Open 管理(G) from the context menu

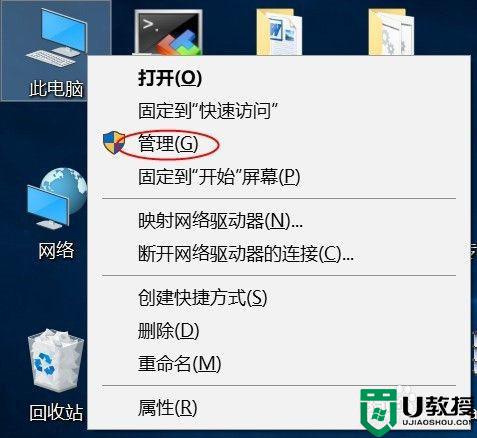click(279, 144)
